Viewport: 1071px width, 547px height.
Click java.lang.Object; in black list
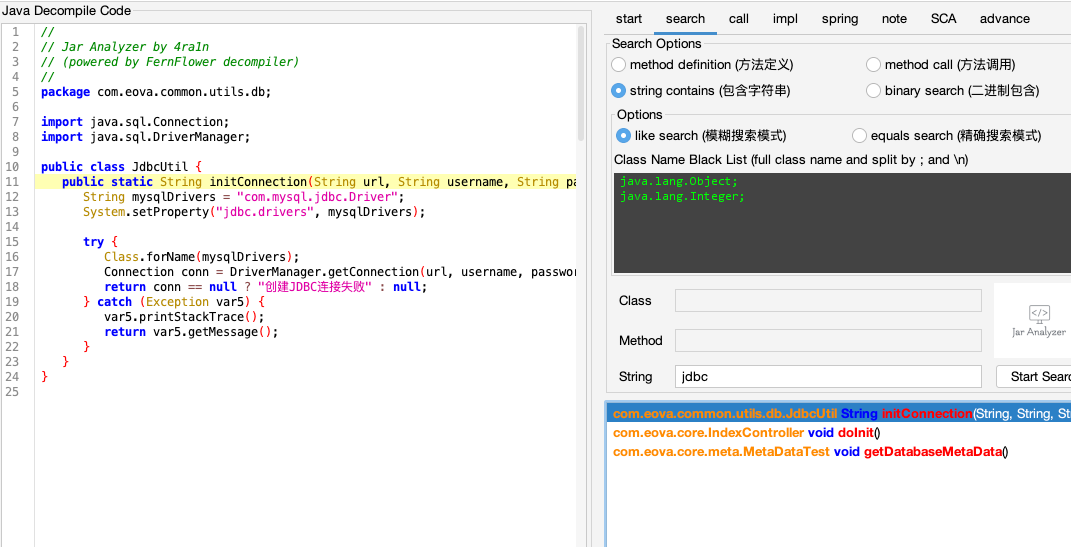tap(679, 182)
